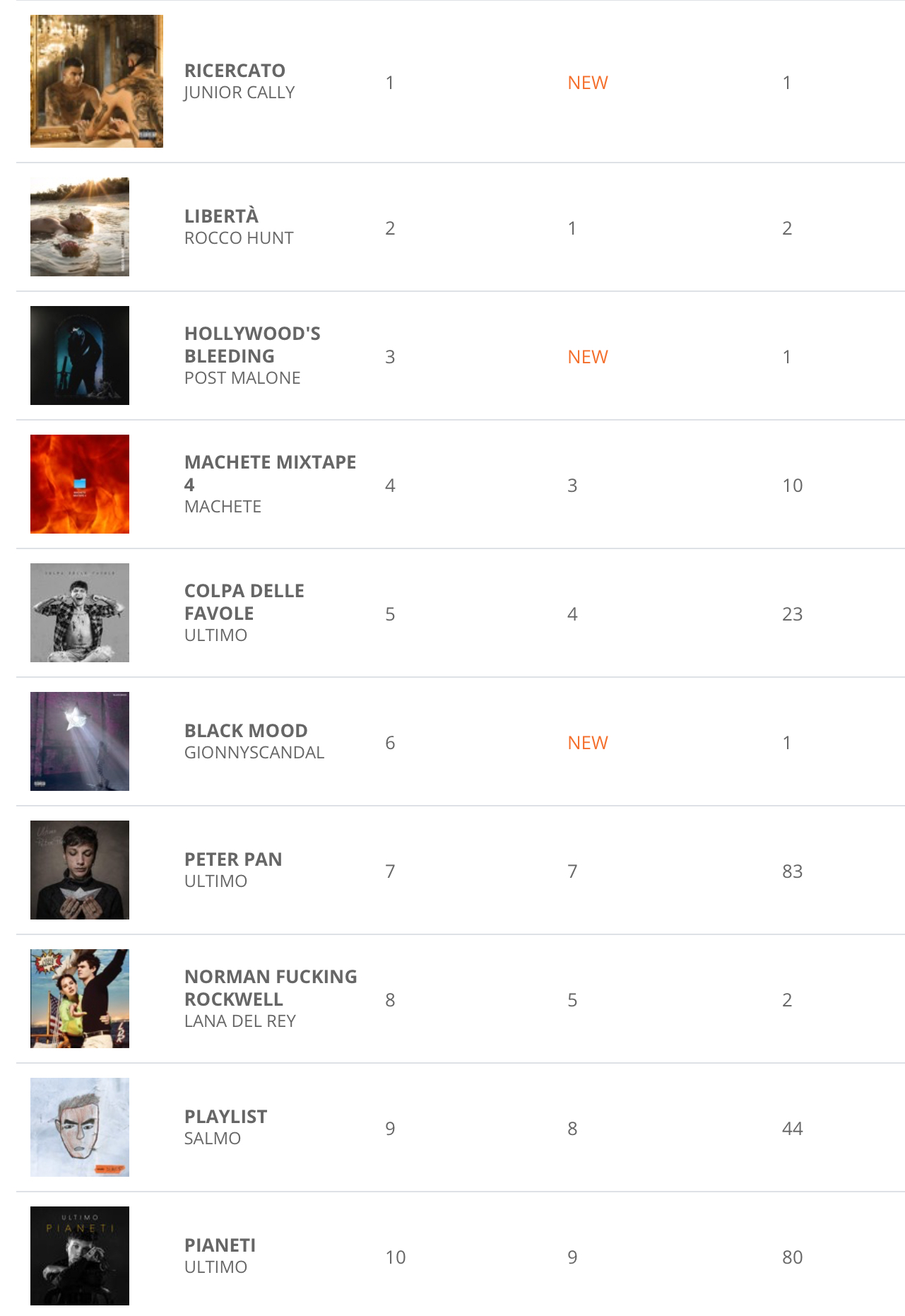The image size is (905, 1316).
Task: Open Norman Fucking Rockwell cover image
Action: pos(80,999)
